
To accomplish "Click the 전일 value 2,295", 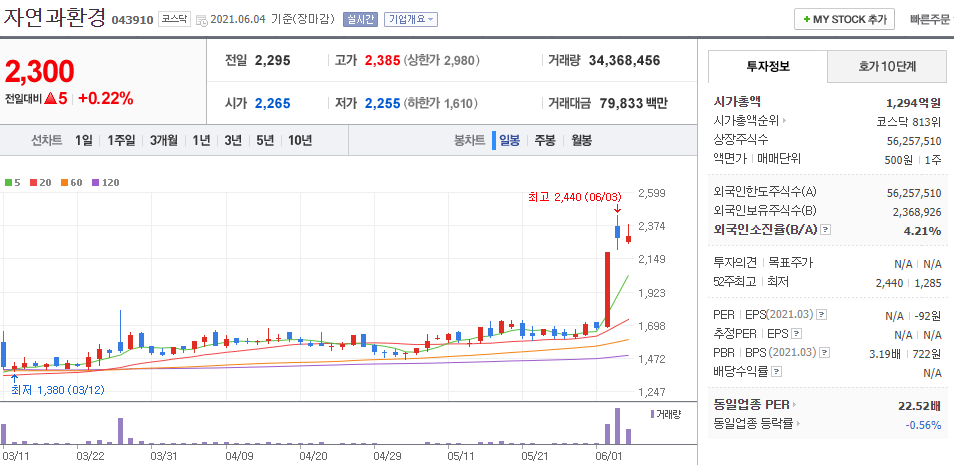I will [273, 60].
